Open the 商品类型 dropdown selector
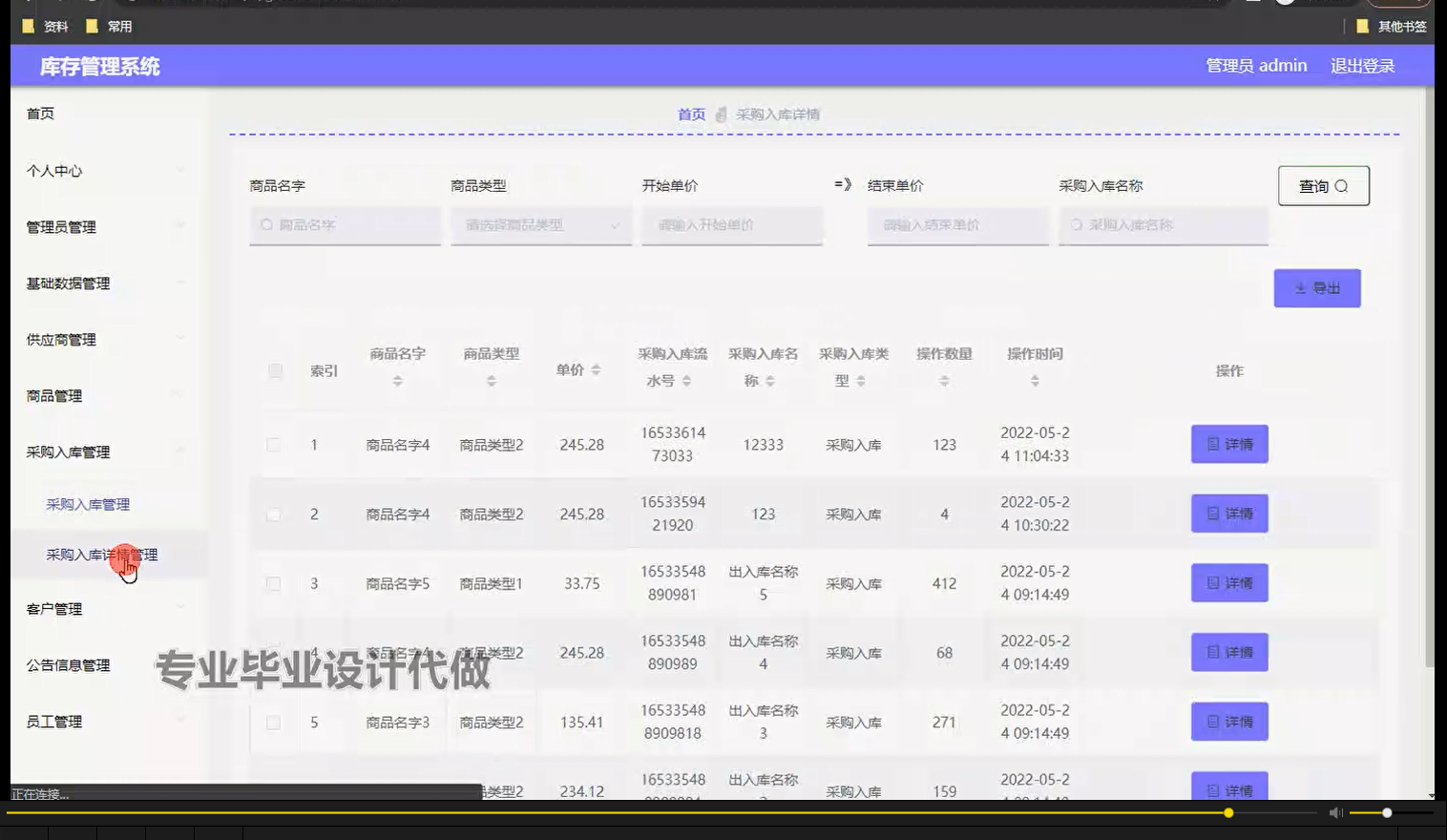1447x840 pixels. point(540,225)
